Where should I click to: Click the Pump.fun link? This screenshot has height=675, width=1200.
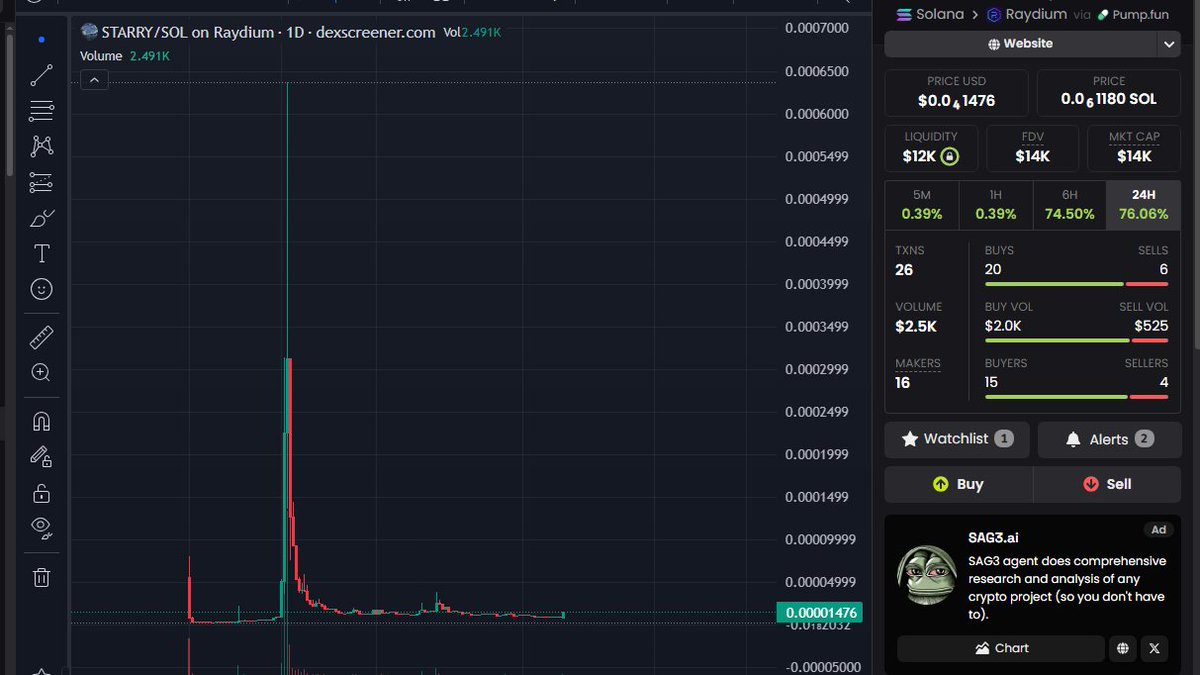click(1133, 15)
